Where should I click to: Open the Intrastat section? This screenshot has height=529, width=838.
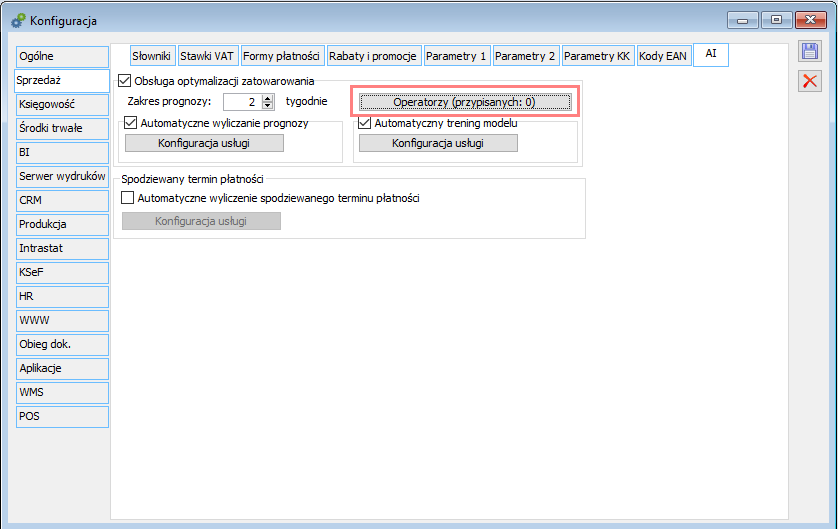click(x=63, y=249)
